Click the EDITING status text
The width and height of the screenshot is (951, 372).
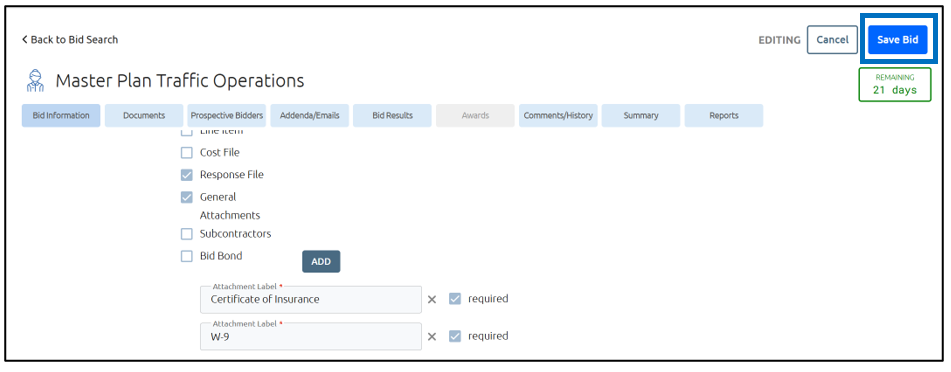(779, 40)
